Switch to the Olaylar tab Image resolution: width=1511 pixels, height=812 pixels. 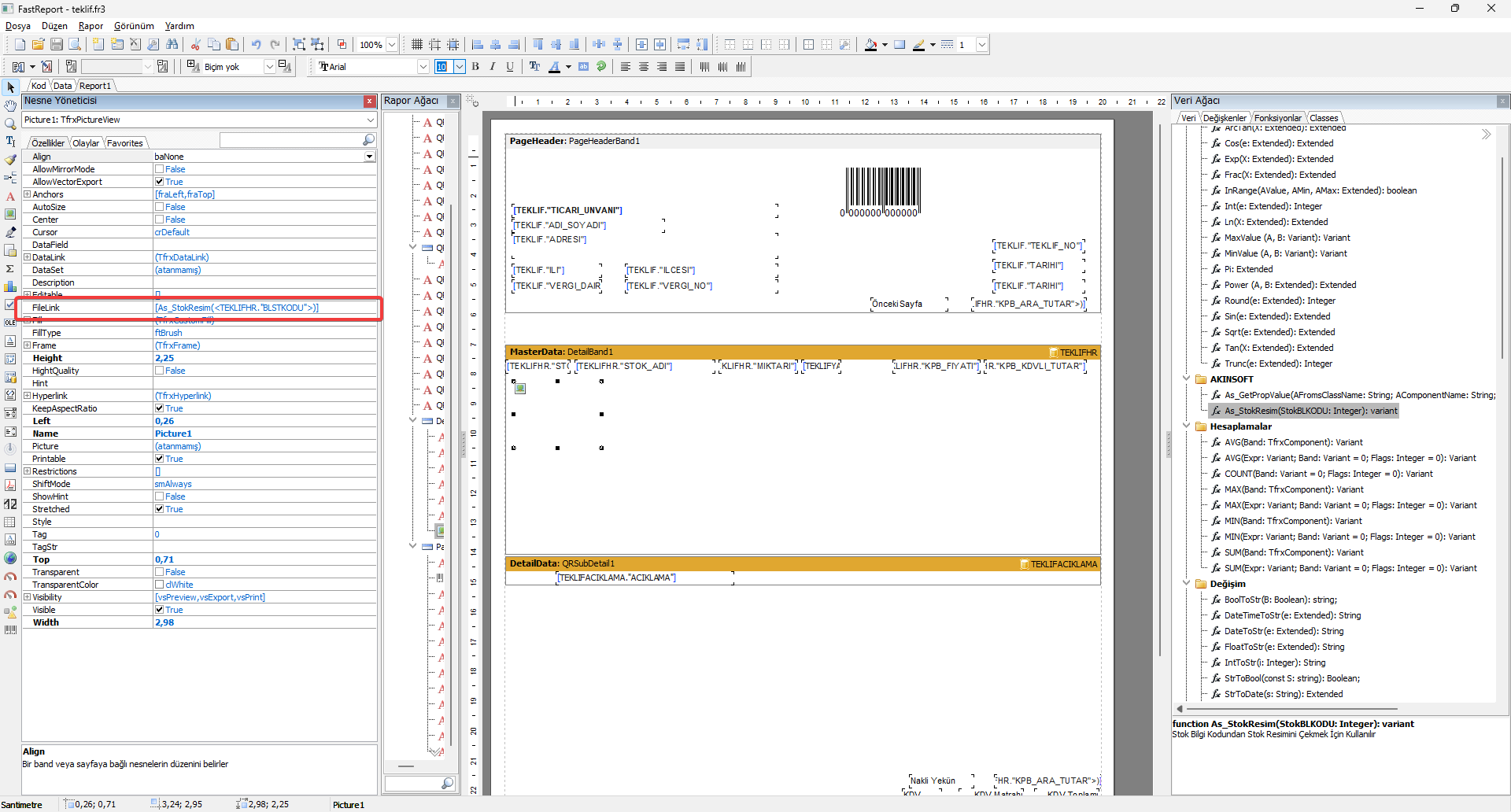tap(86, 143)
